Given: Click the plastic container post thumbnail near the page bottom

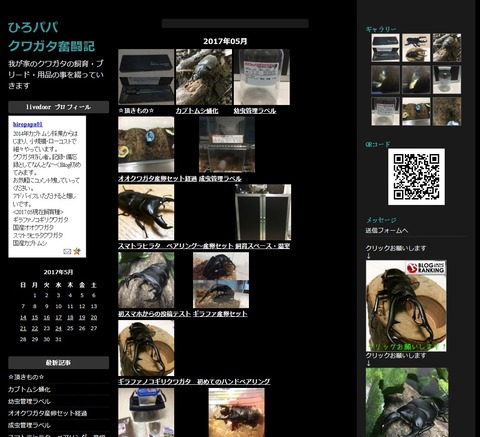Looking at the screenshot, I should pos(146,413).
